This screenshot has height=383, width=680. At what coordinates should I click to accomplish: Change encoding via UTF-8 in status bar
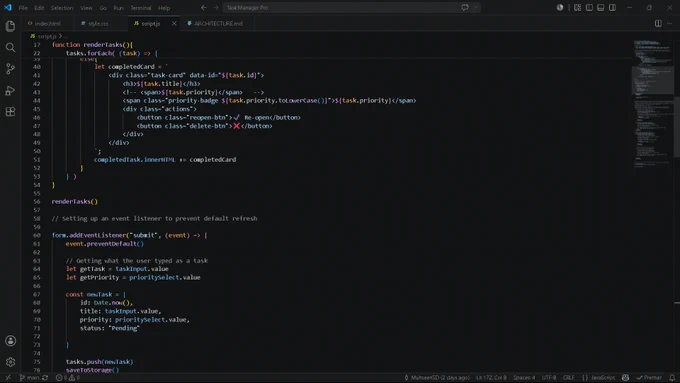point(549,377)
